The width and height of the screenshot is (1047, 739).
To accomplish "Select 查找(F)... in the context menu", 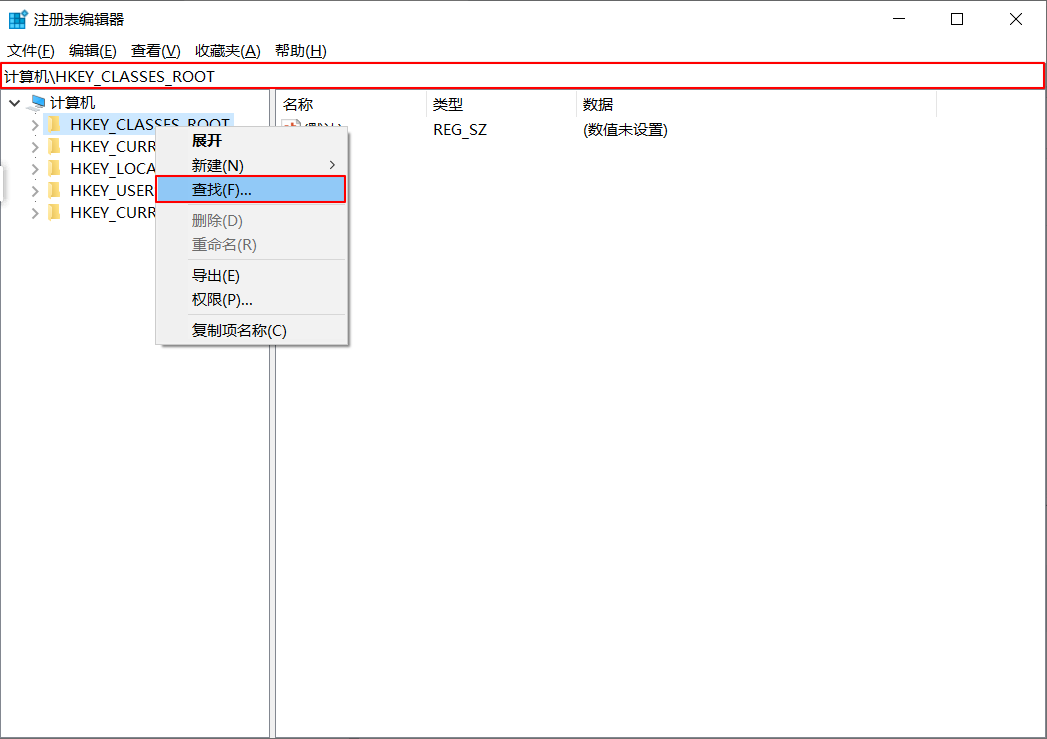I will point(251,190).
